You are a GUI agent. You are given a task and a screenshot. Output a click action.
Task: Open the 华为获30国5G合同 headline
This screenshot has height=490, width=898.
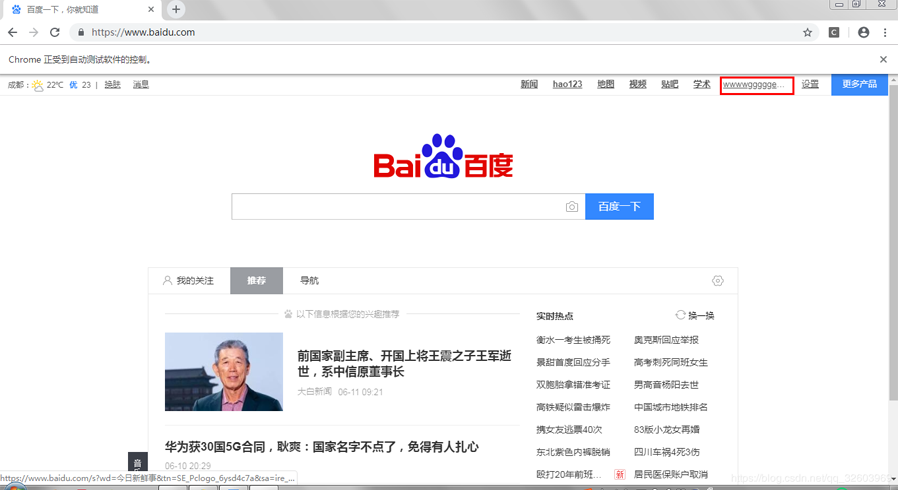321,446
